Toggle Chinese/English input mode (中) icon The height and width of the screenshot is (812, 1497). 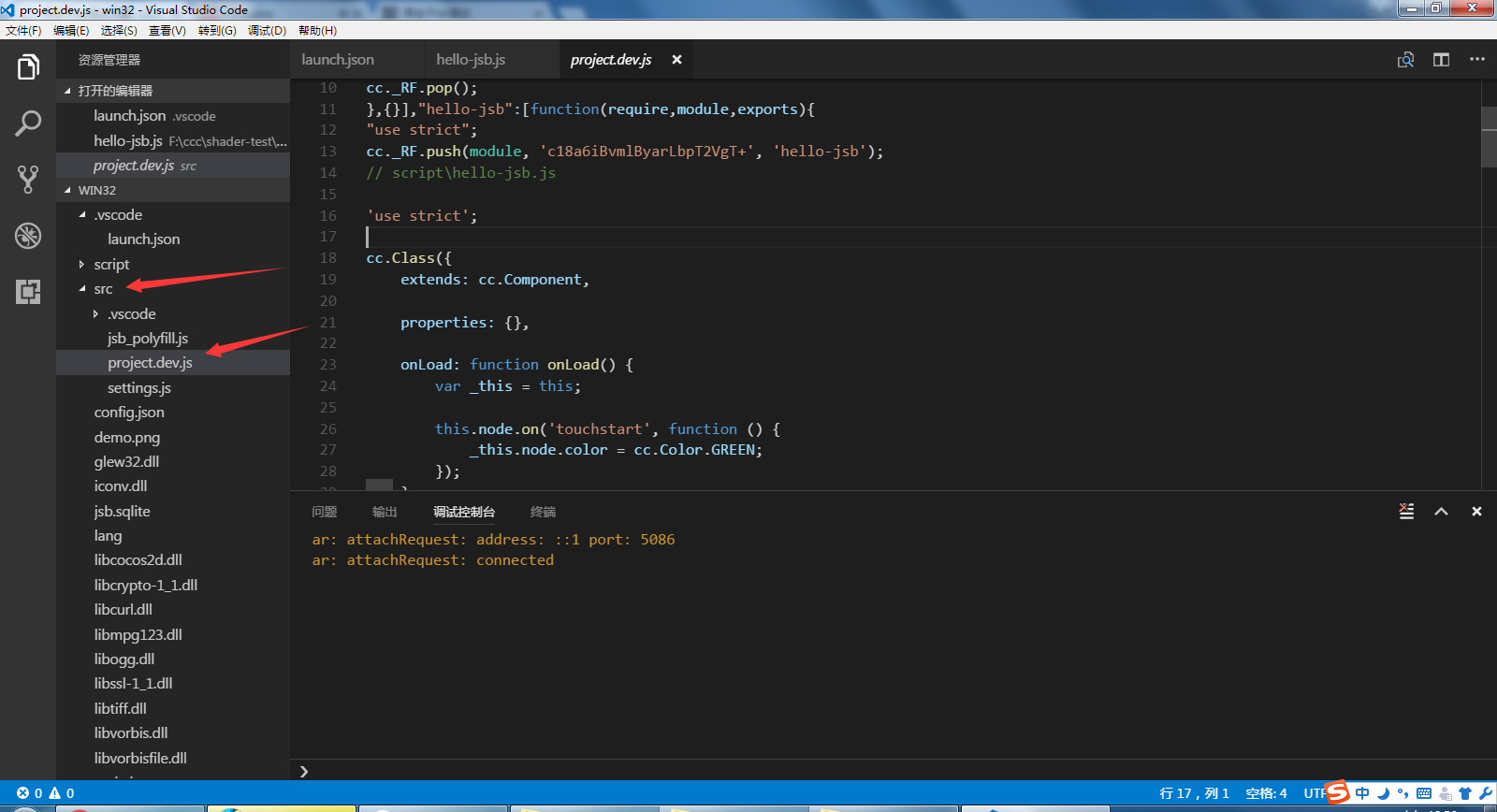point(1362,793)
